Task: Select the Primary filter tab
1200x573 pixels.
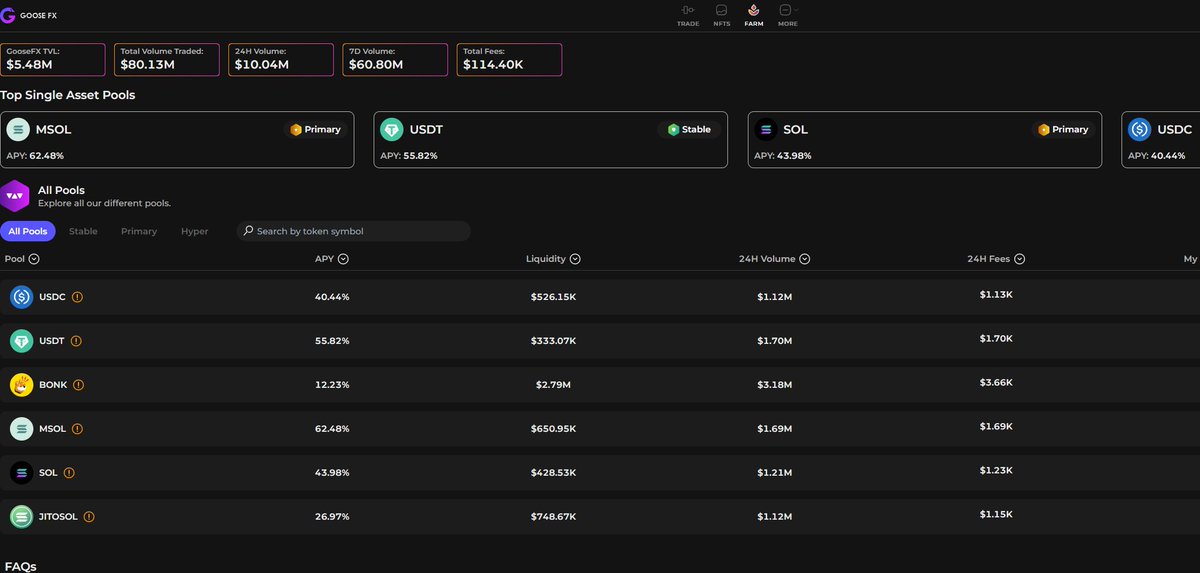Action: click(x=139, y=231)
